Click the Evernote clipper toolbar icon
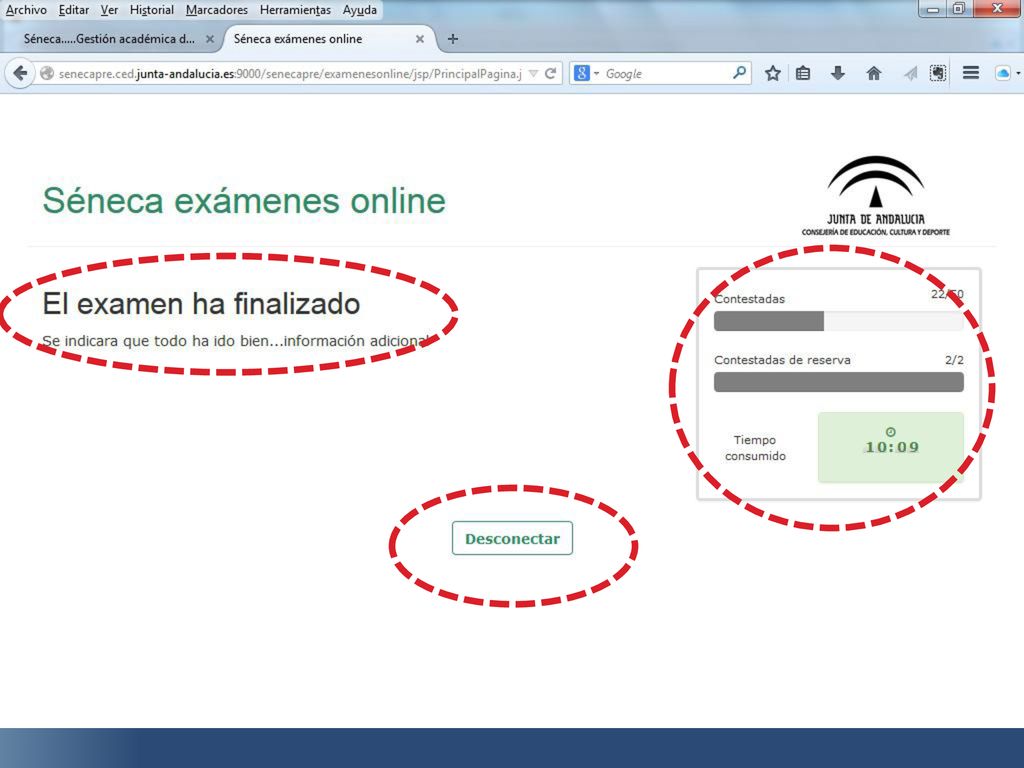The width and height of the screenshot is (1024, 768). point(938,73)
